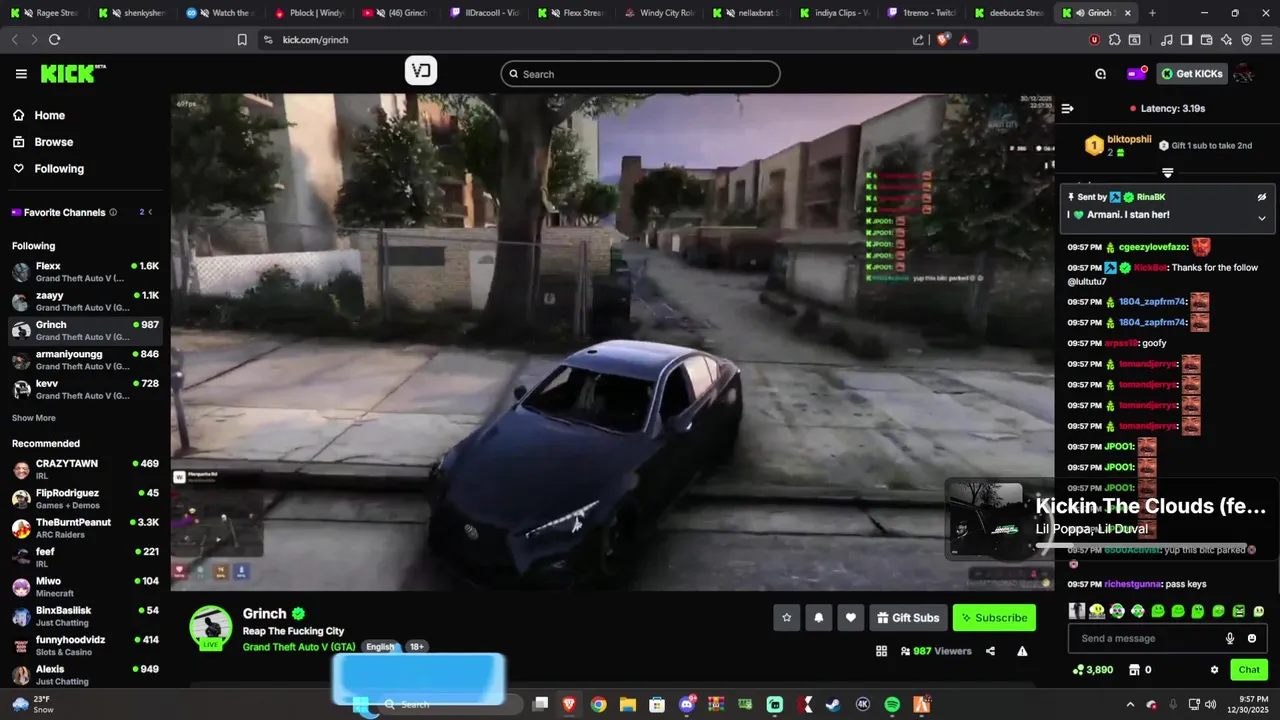This screenshot has width=1280, height=720.
Task: Open the Brave Rewards triangle icon
Action: pyautogui.click(x=964, y=40)
